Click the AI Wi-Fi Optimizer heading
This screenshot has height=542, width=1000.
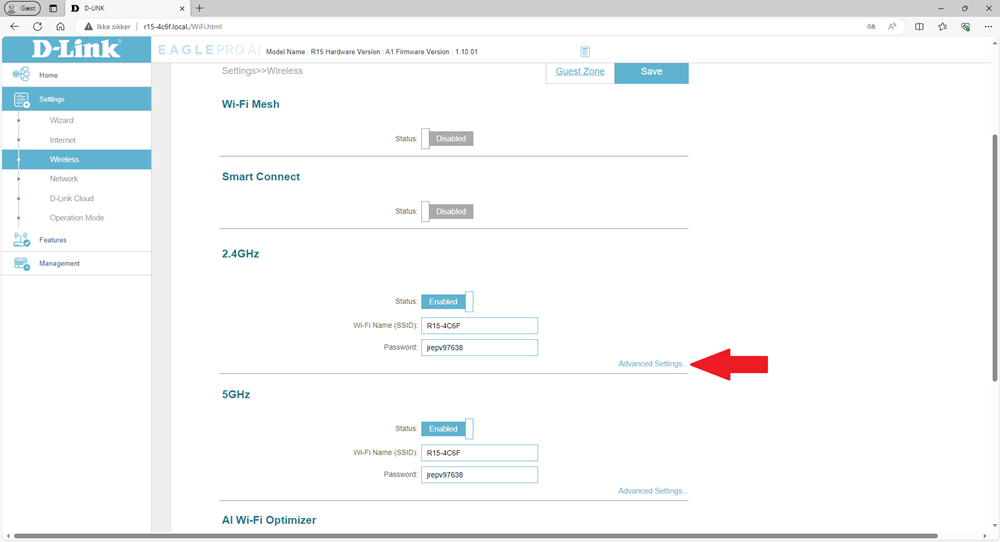click(x=268, y=520)
